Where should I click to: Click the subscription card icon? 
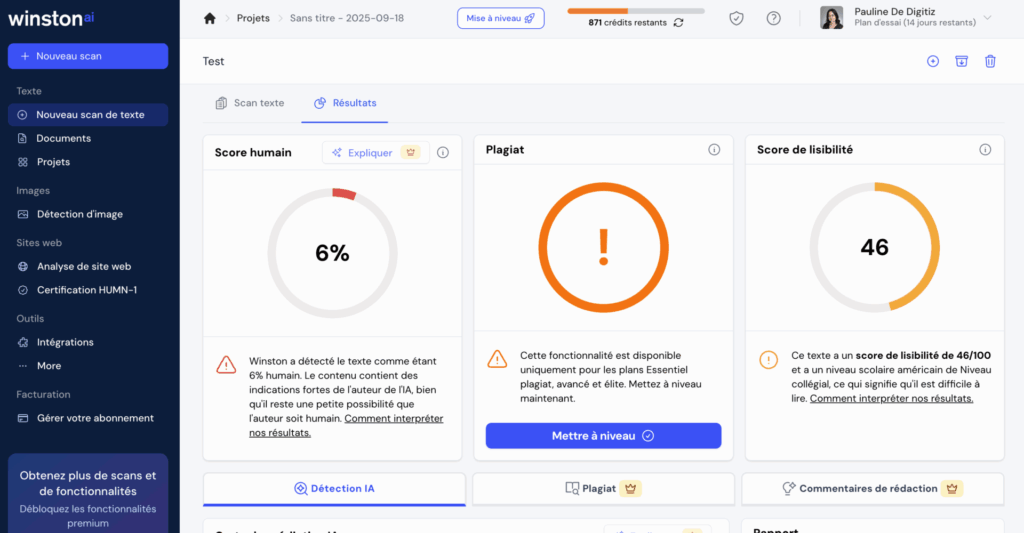pyautogui.click(x=23, y=418)
